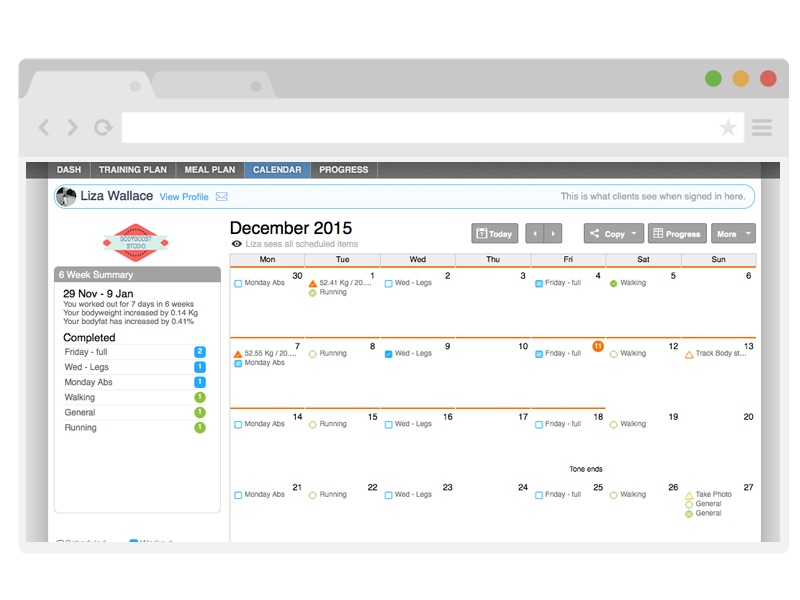Click Liza Wallace's profile avatar
The image size is (800, 600).
(x=66, y=196)
